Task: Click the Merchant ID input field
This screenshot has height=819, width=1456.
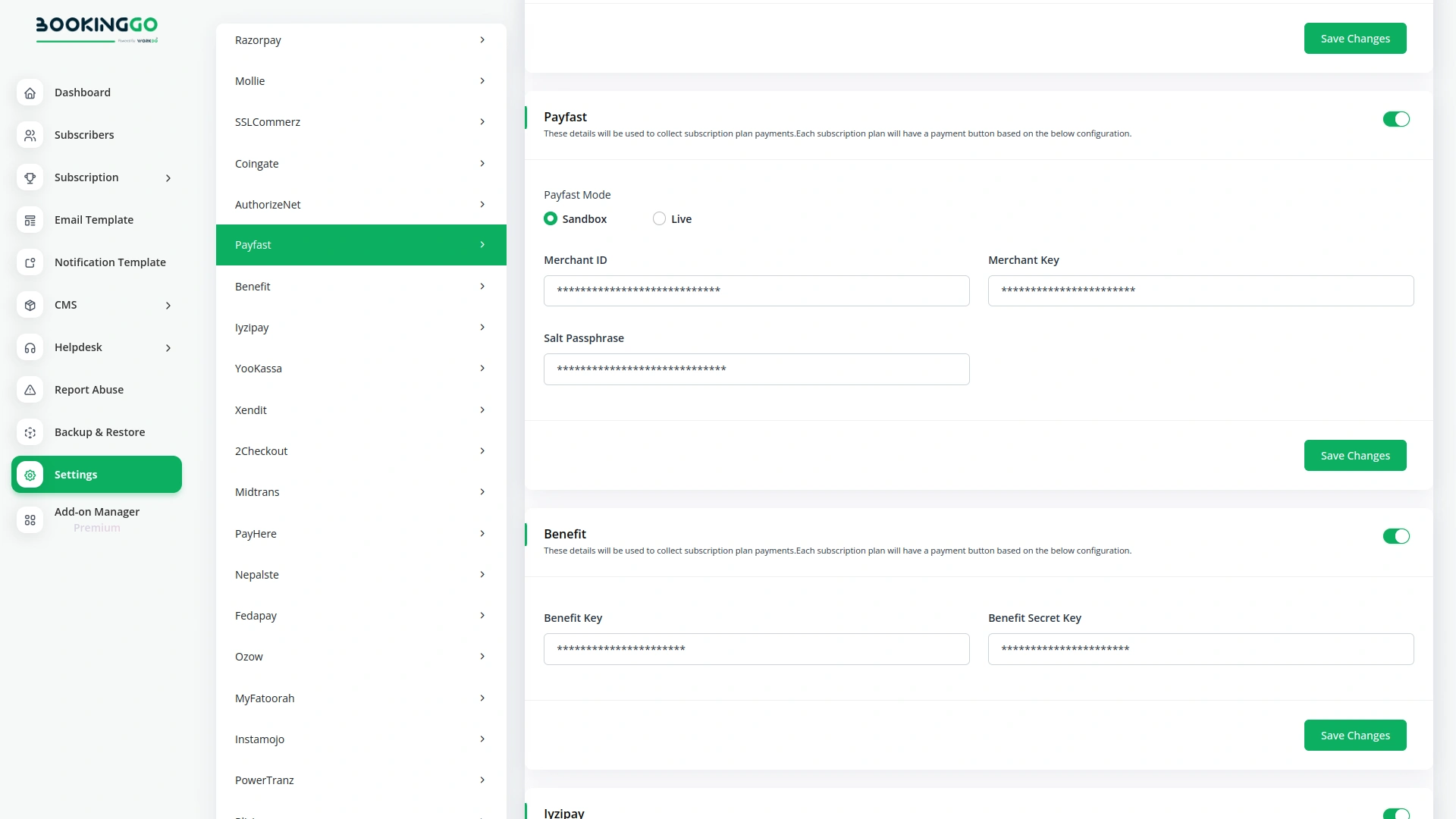Action: click(756, 290)
